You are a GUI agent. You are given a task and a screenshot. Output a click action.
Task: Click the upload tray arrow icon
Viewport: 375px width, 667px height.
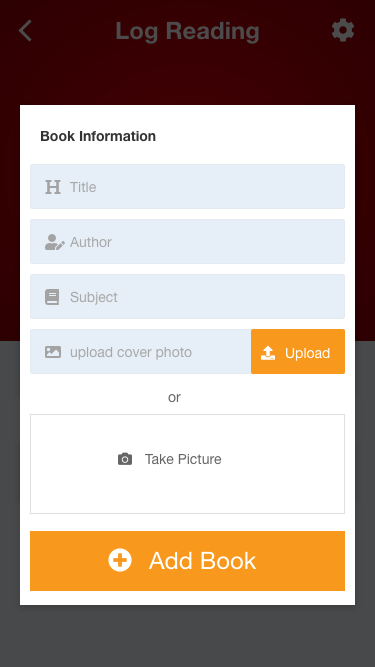pyautogui.click(x=268, y=353)
